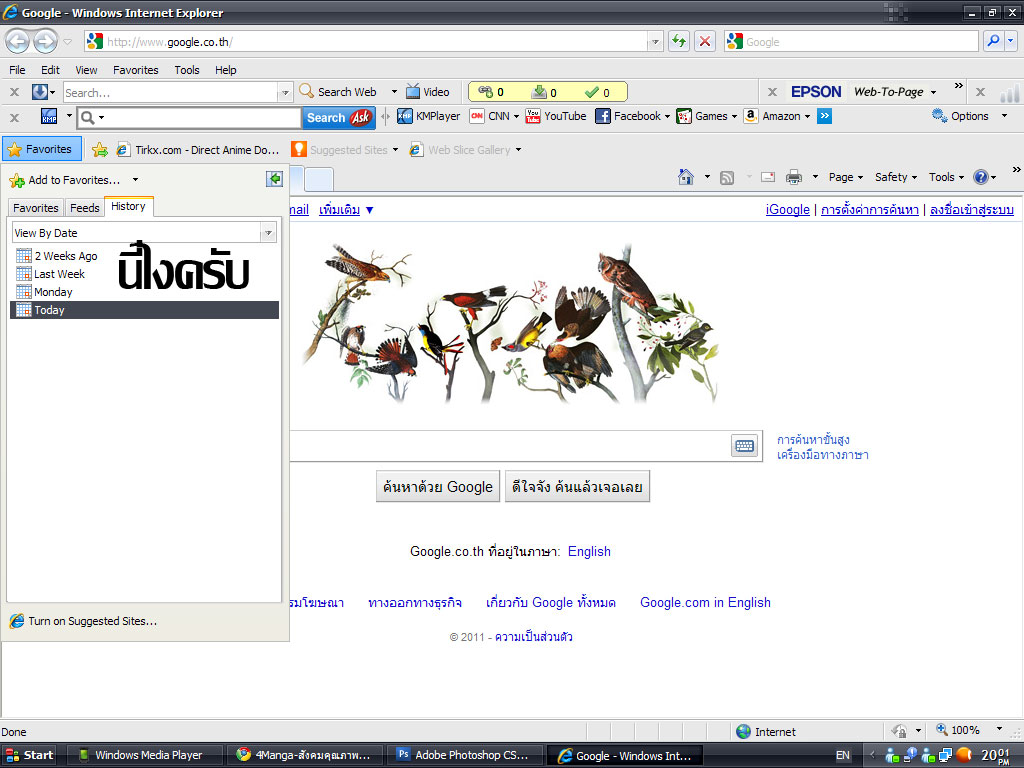Open the Safety dropdown menu
The image size is (1024, 768).
pyautogui.click(x=896, y=177)
